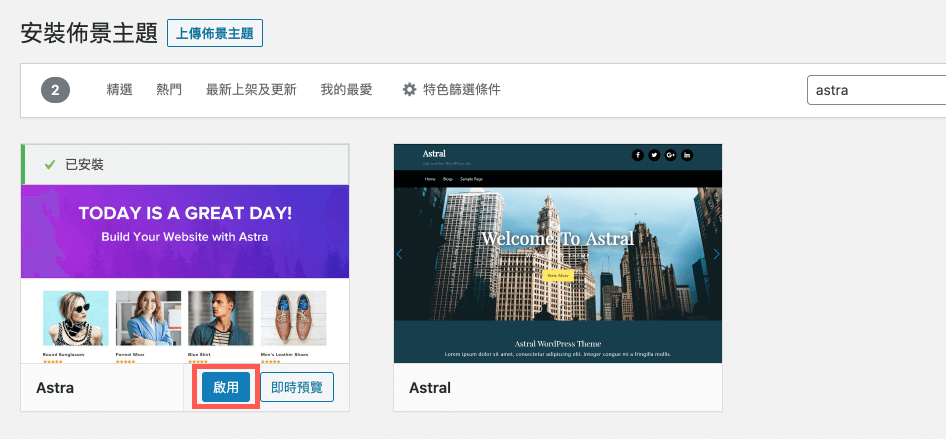Open 即時預覽 live preview for Astra
The image size is (946, 439).
(x=297, y=387)
